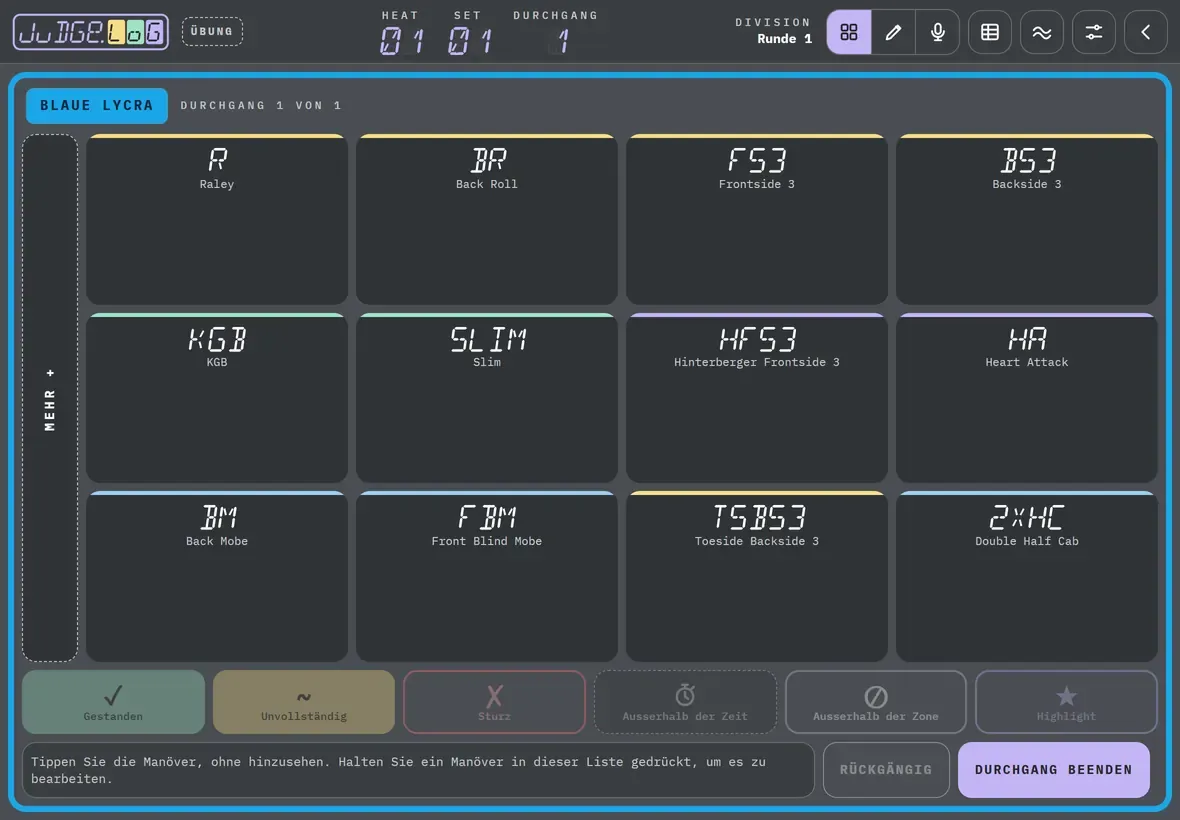
Task: Tap the Toeside Backside 3 pad
Action: coord(756,577)
